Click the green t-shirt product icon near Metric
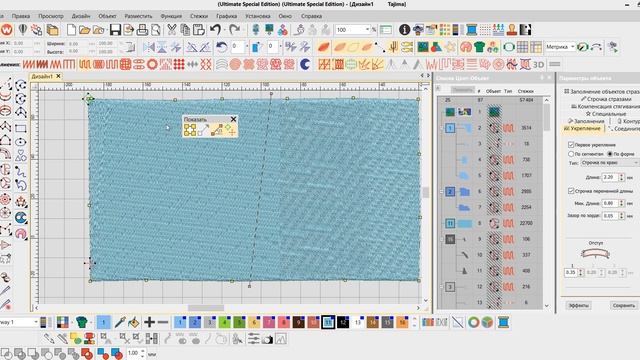 coord(479,47)
